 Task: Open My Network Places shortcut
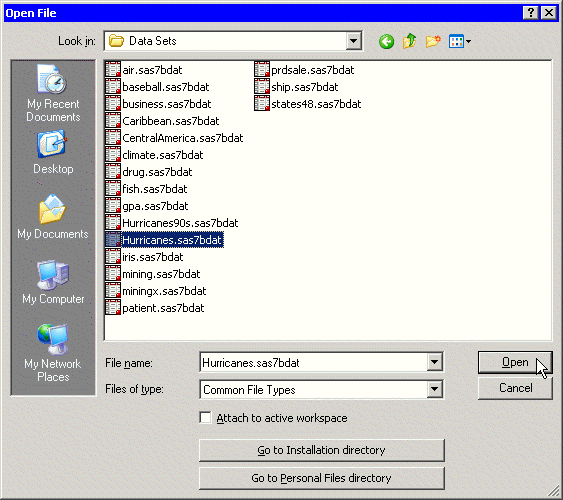(53, 353)
